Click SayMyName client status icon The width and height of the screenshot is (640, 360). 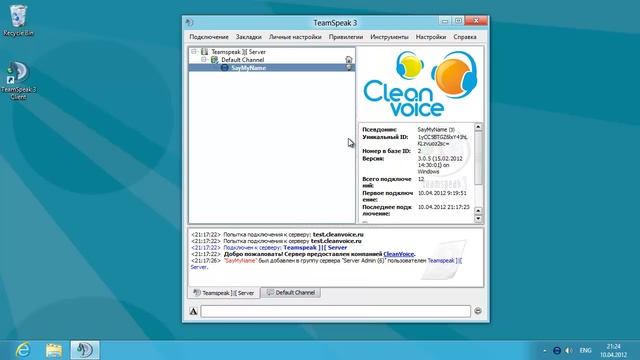click(x=224, y=68)
